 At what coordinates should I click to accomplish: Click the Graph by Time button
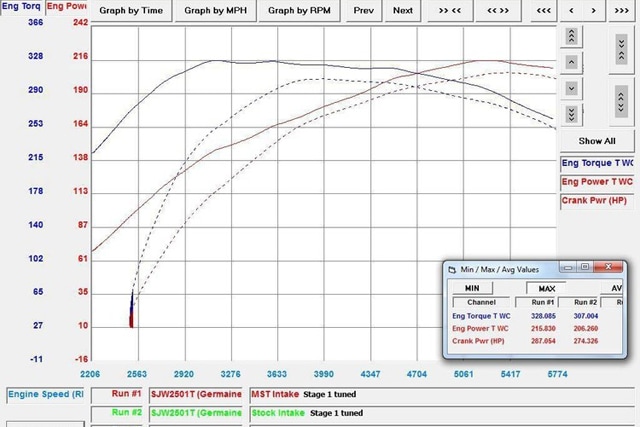pyautogui.click(x=131, y=10)
